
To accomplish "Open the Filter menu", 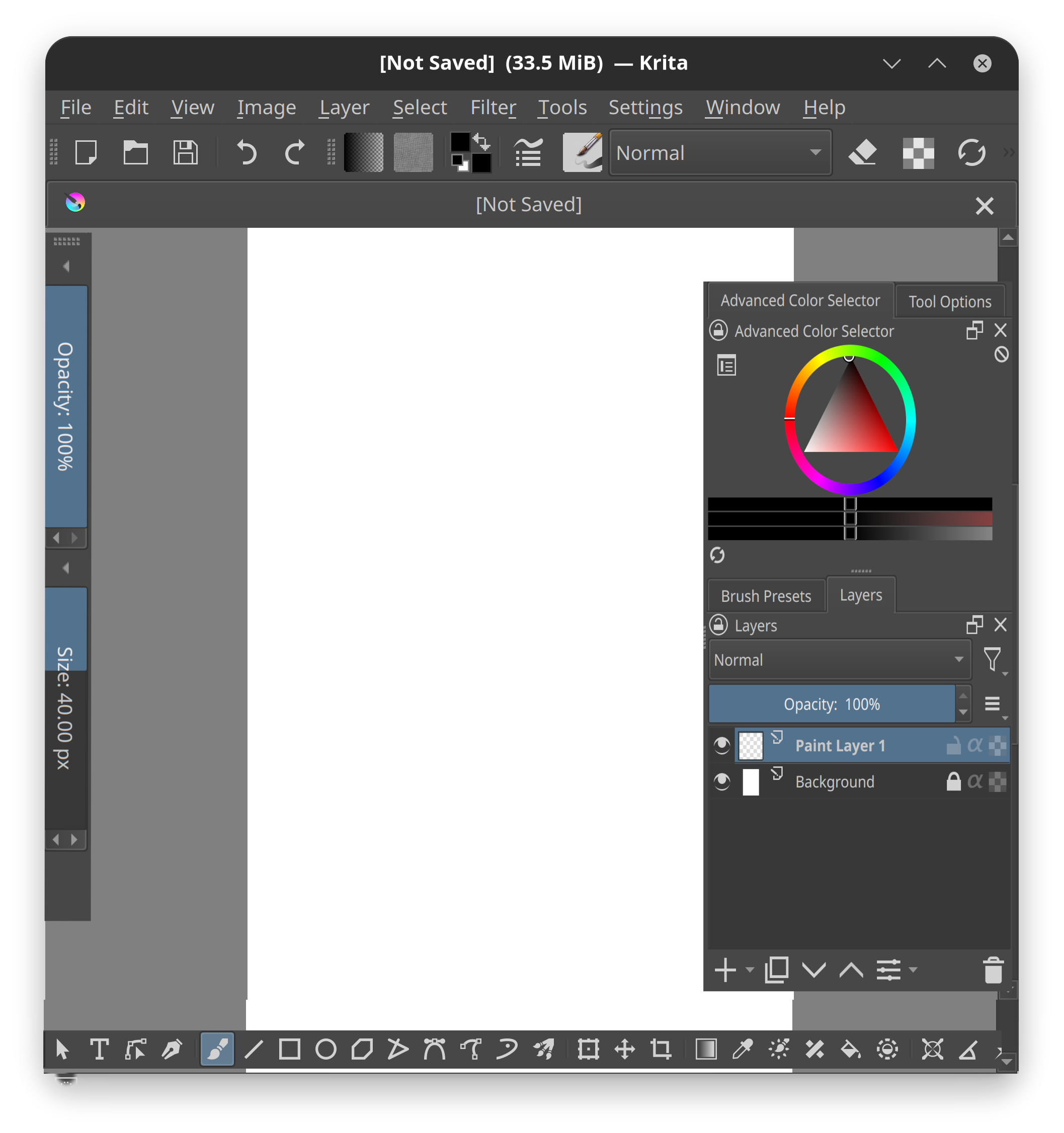I will (493, 108).
